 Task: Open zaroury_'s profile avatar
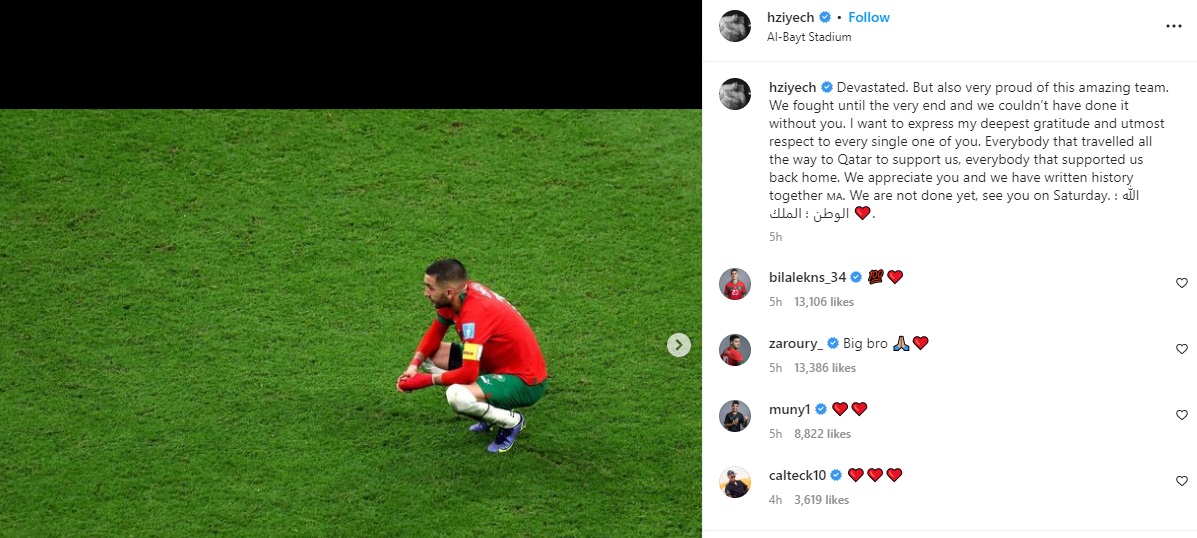point(735,350)
